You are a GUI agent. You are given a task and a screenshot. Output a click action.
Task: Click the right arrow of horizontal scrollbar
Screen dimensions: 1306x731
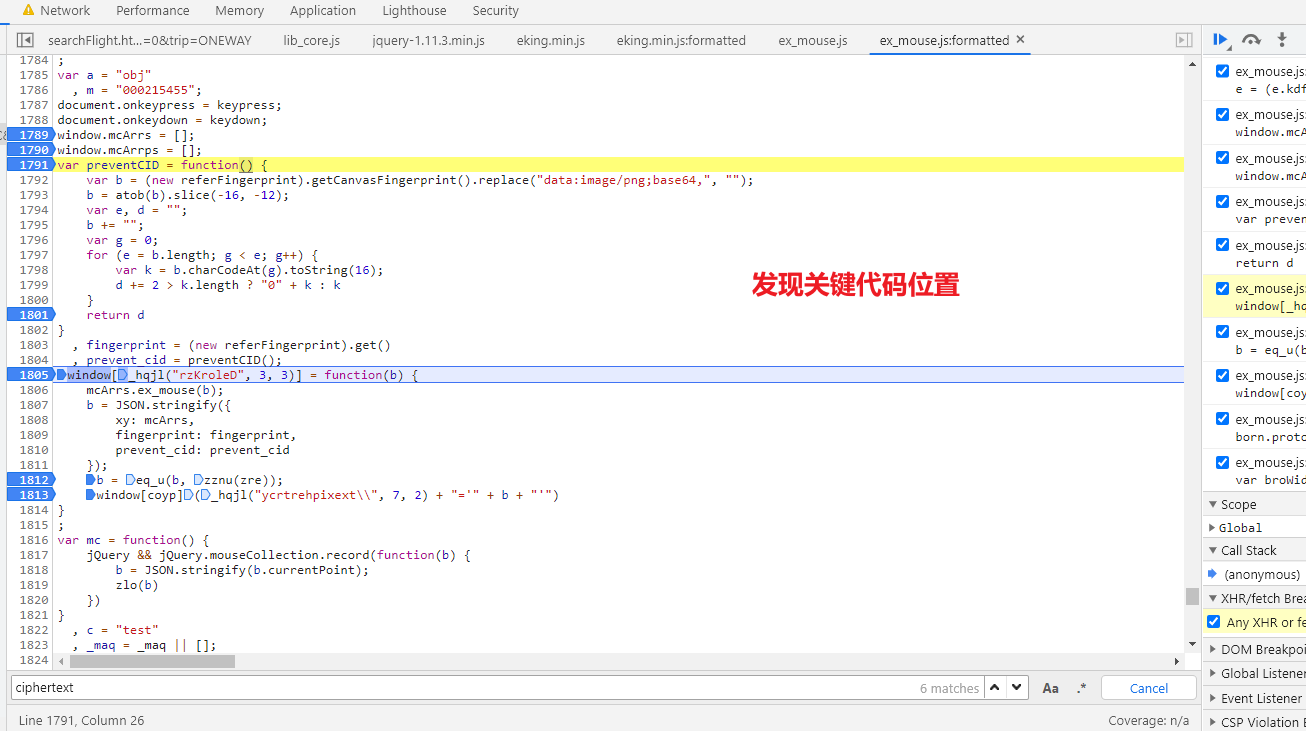(x=1177, y=661)
